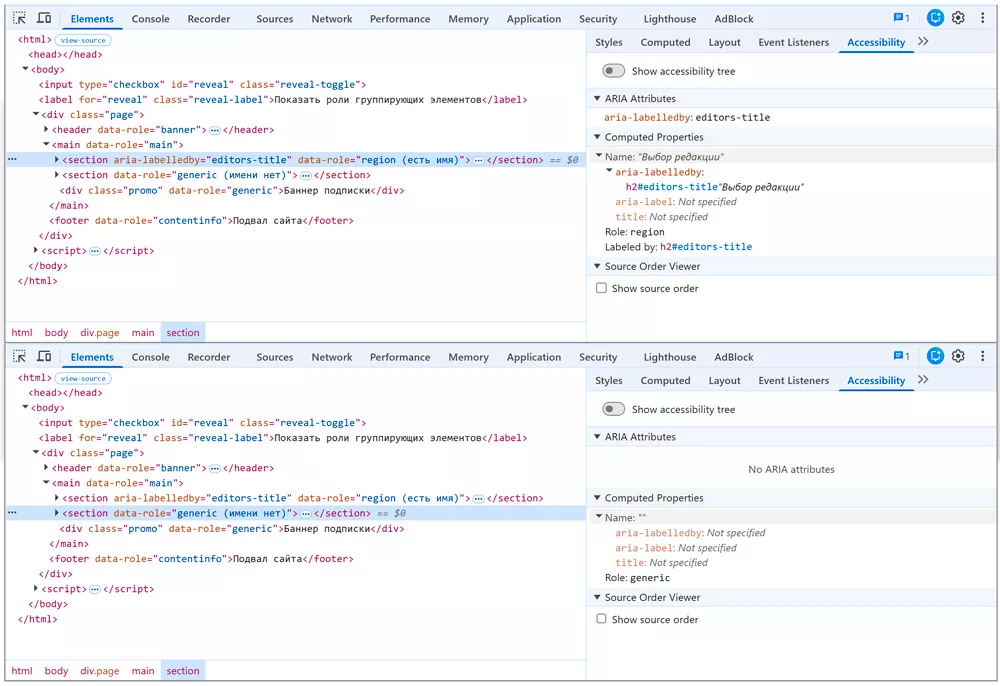Click view-source badge in top panel

83,40
